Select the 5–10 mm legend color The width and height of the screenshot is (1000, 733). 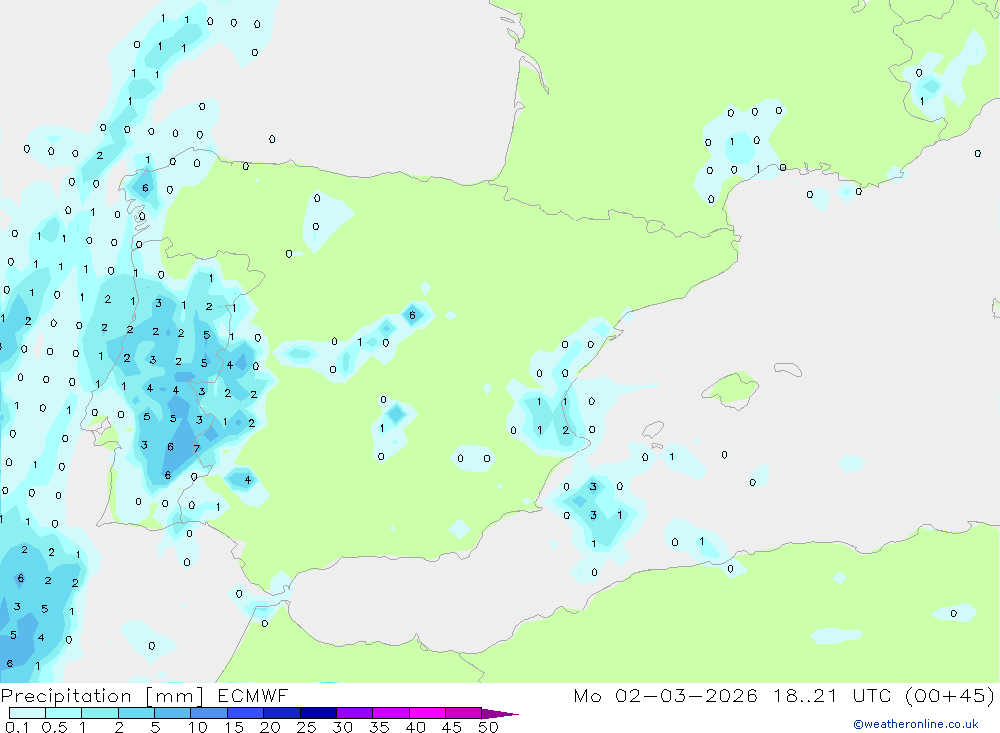point(173,713)
